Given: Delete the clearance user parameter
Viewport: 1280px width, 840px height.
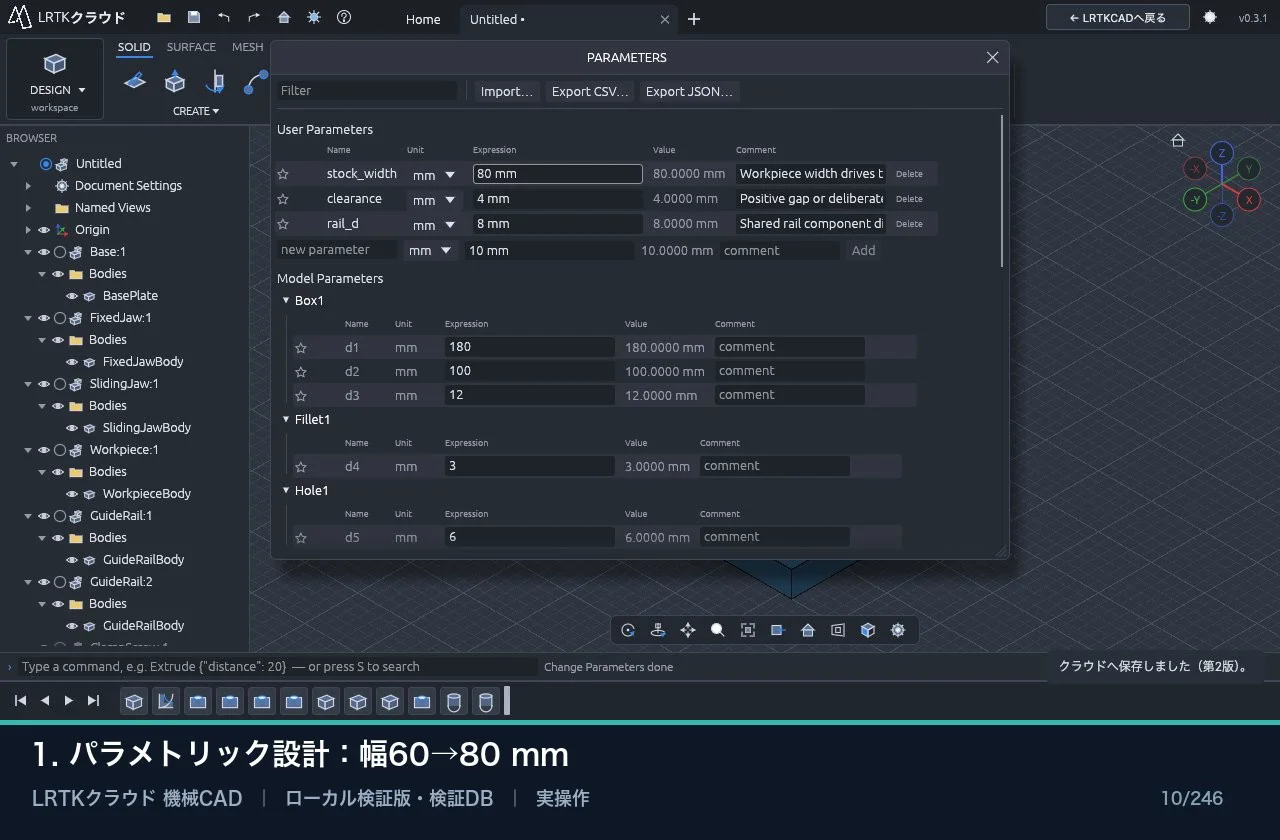Looking at the screenshot, I should pyautogui.click(x=909, y=199).
